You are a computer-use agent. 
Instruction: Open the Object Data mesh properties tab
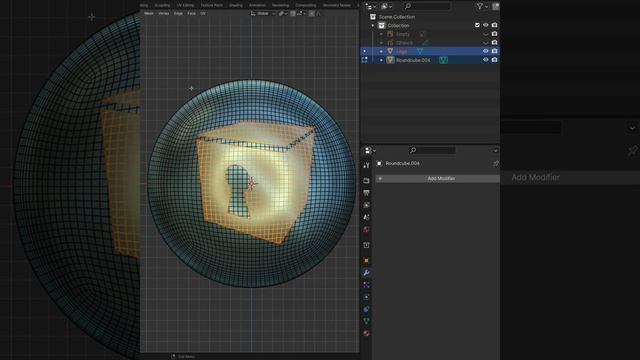point(366,321)
